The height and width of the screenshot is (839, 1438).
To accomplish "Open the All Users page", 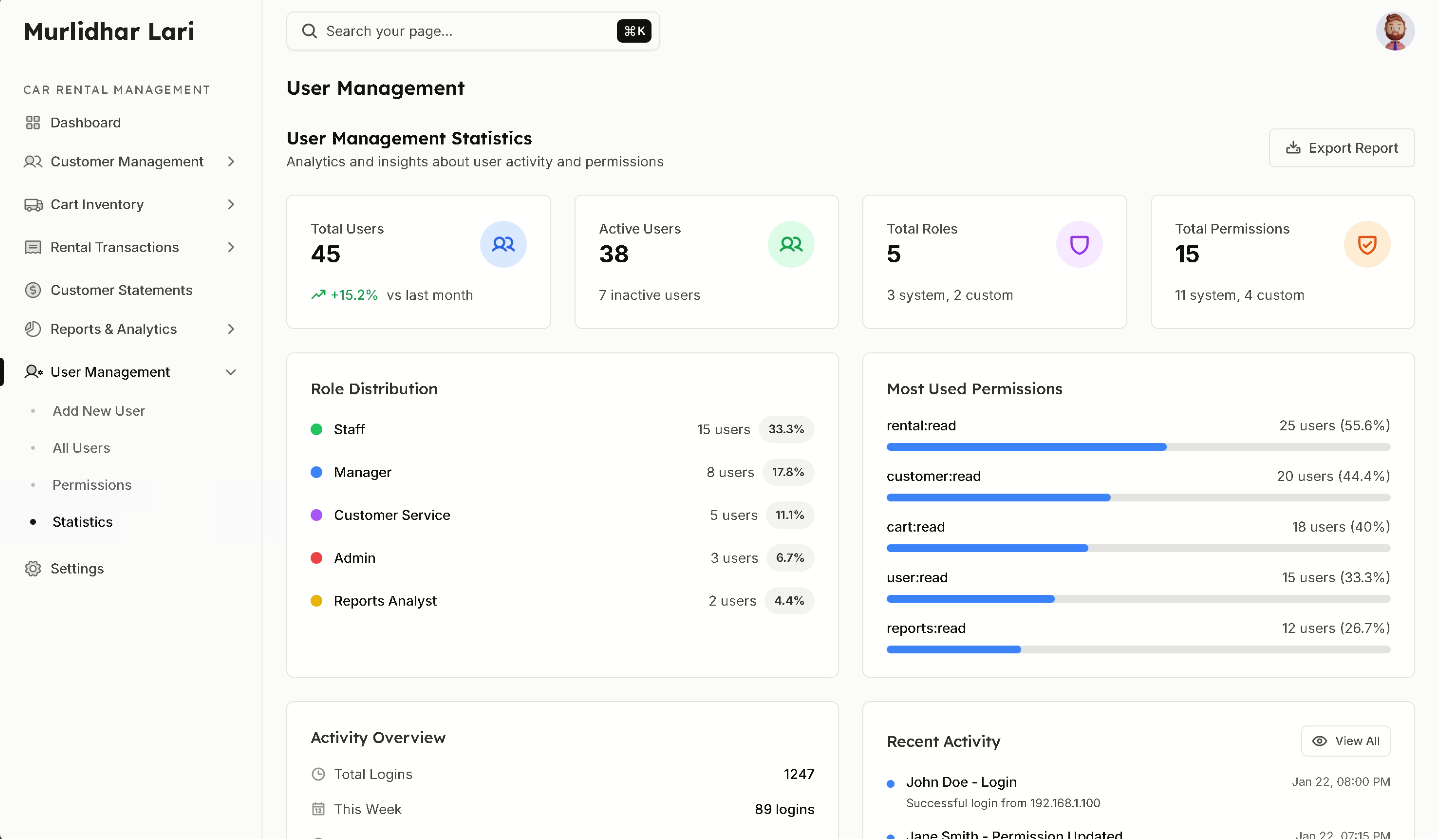I will coord(81,448).
